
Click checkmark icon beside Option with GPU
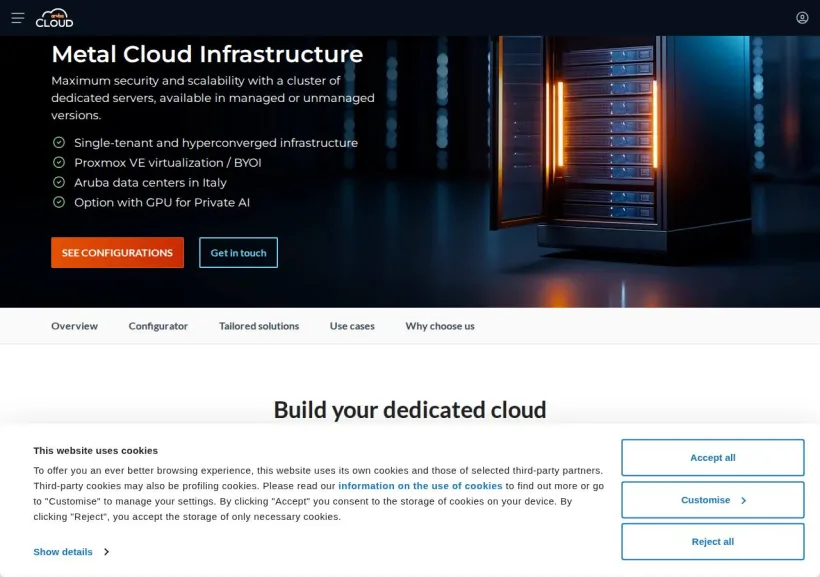click(x=59, y=202)
